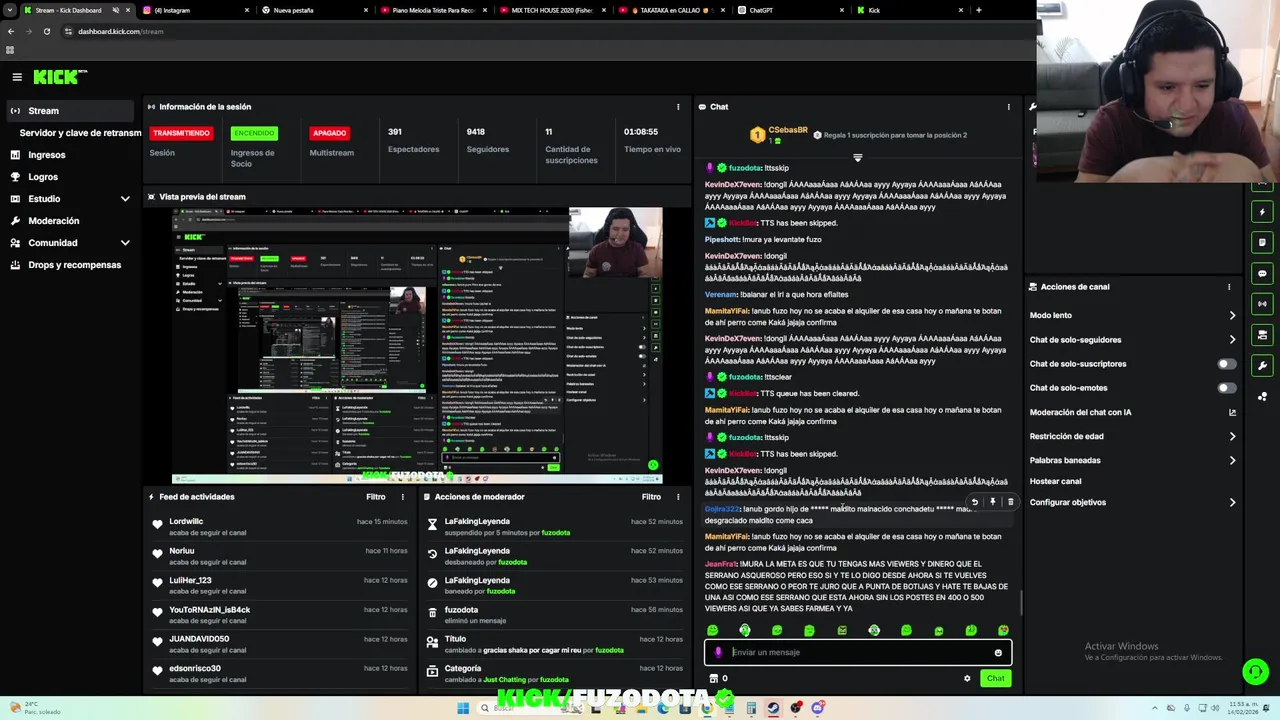This screenshot has height=720, width=1280.
Task: Open chat settings gear icon
Action: pyautogui.click(x=967, y=678)
